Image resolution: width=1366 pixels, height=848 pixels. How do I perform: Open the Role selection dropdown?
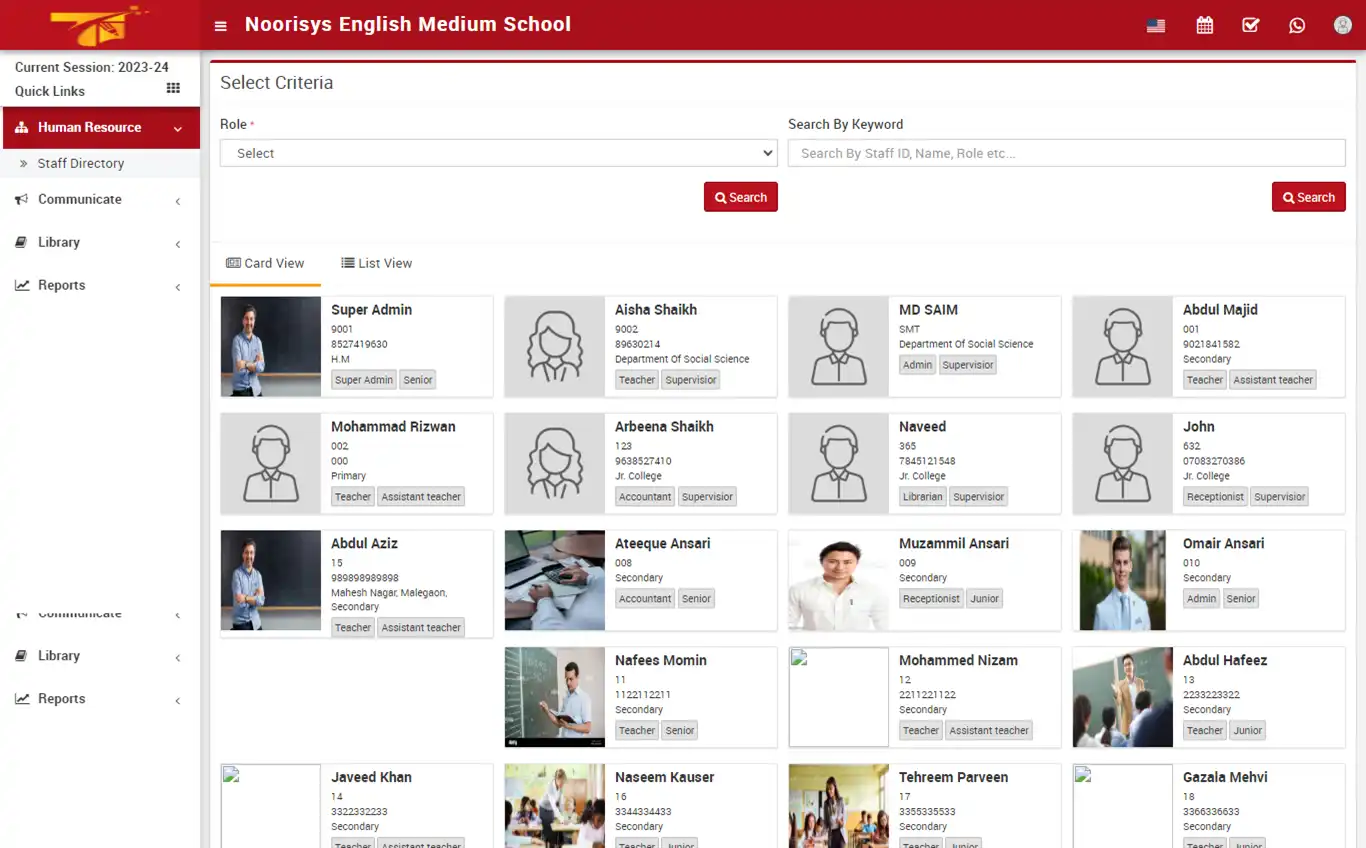point(498,152)
